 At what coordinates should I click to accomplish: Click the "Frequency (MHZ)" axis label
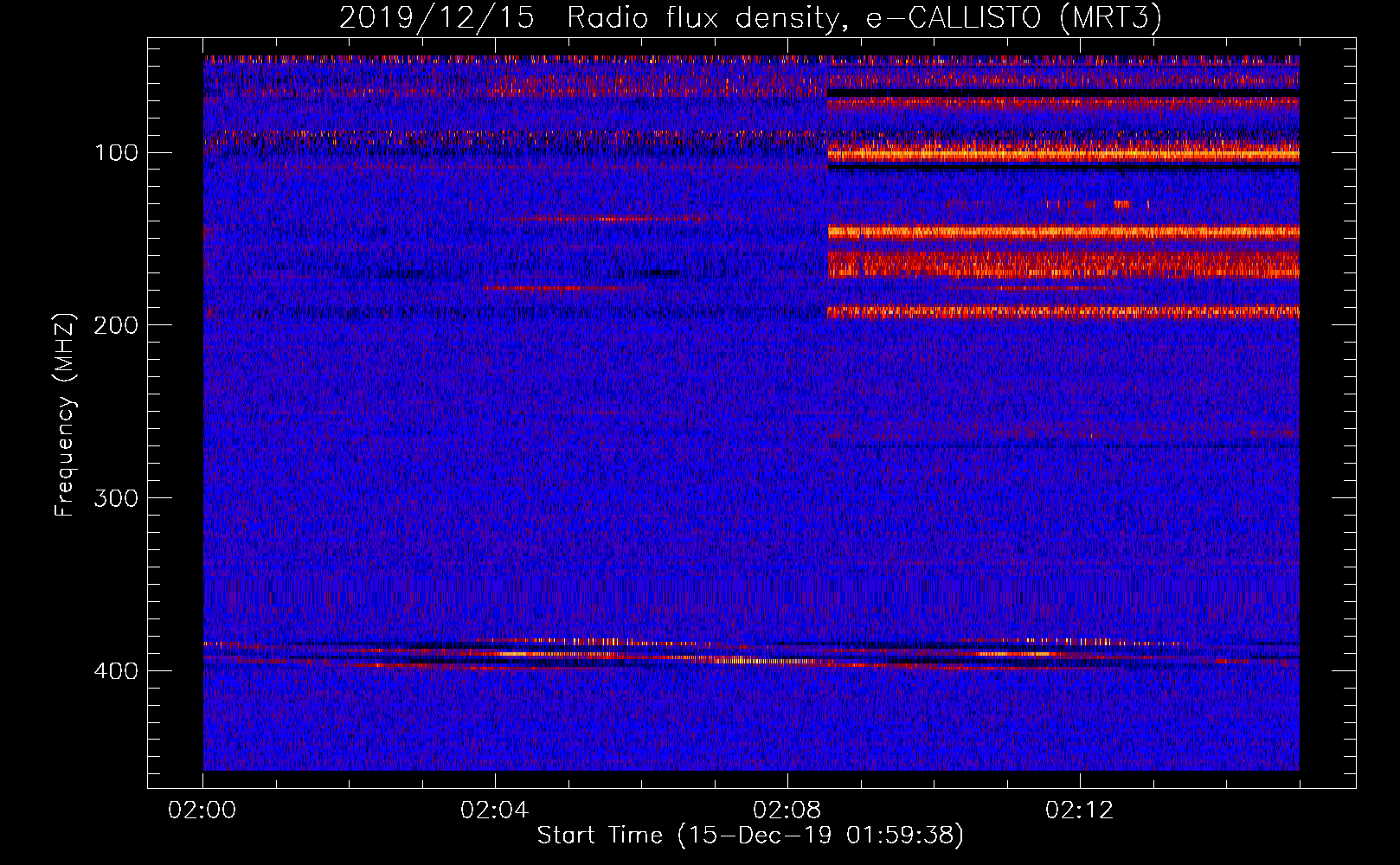pyautogui.click(x=65, y=414)
